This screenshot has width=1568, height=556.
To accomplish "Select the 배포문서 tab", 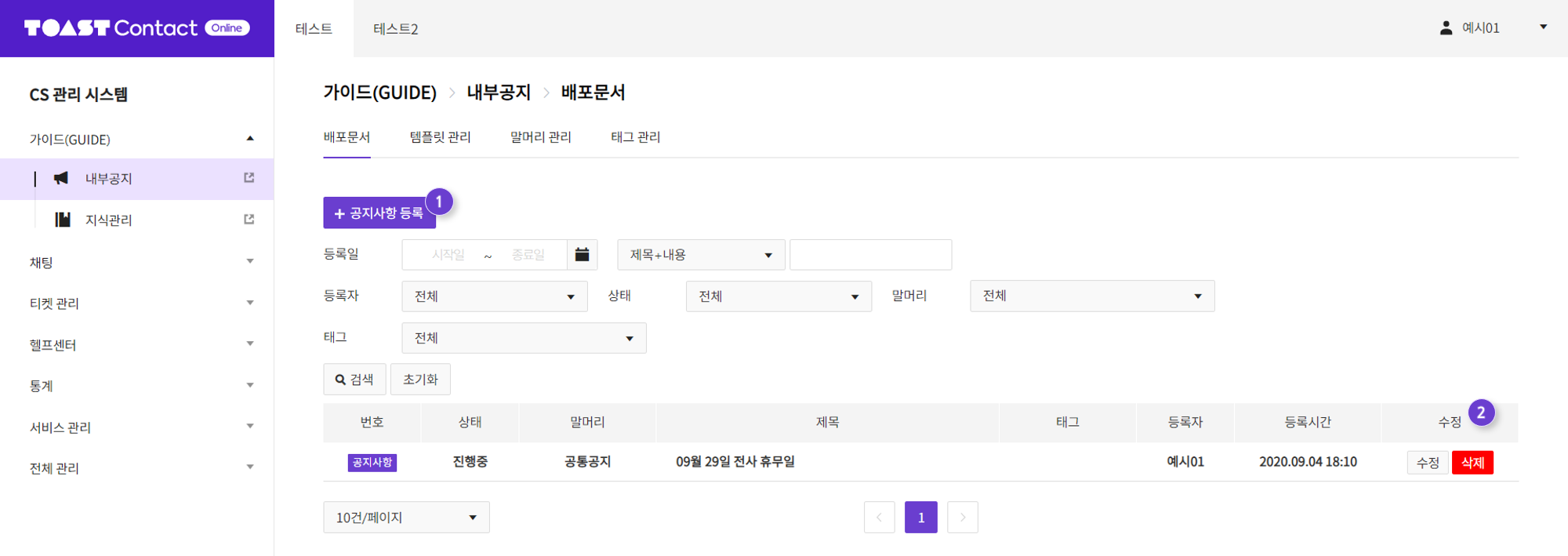I will (x=347, y=137).
